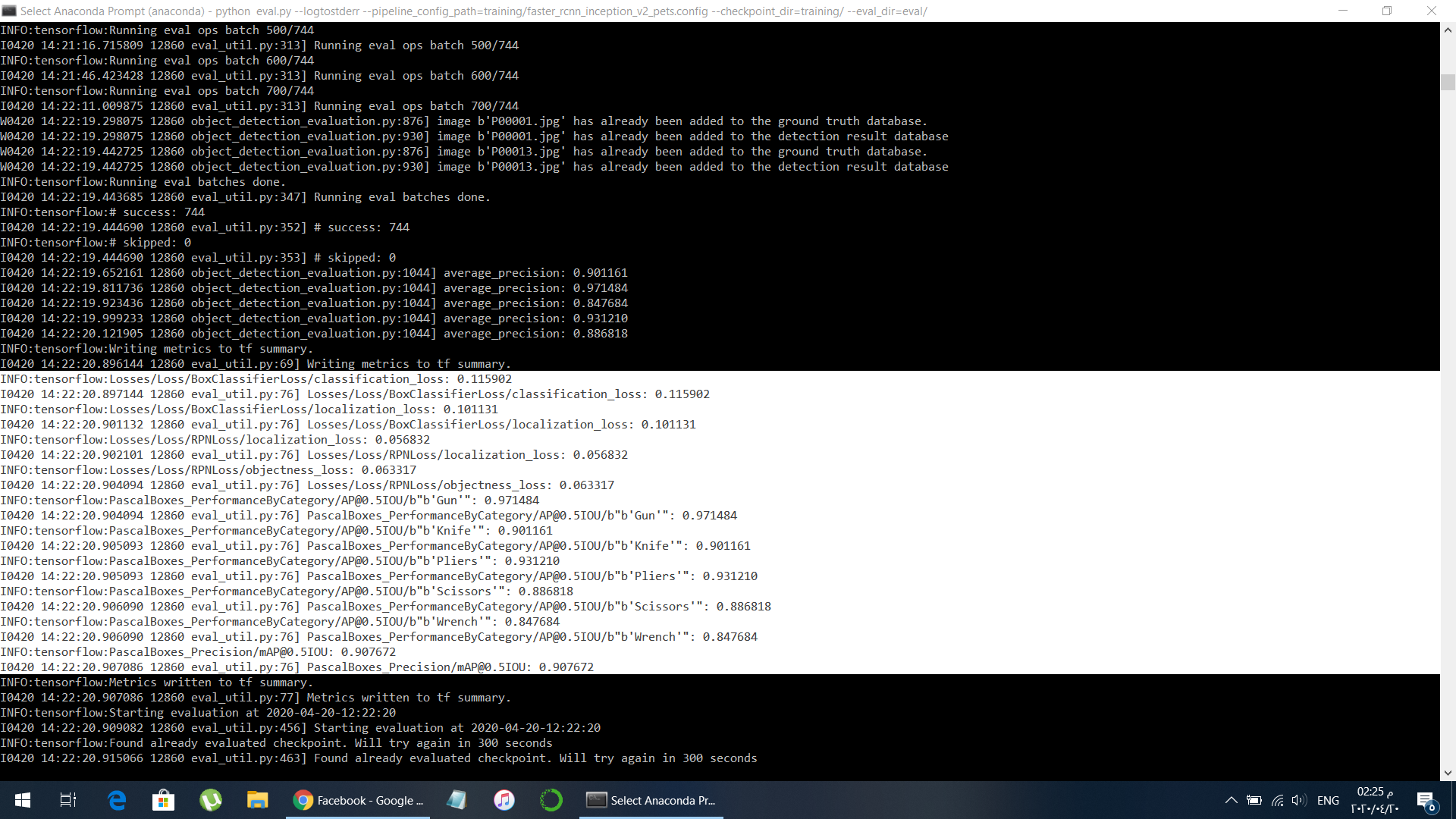Image resolution: width=1456 pixels, height=819 pixels.
Task: Open the volume control in the tray
Action: tap(1299, 800)
